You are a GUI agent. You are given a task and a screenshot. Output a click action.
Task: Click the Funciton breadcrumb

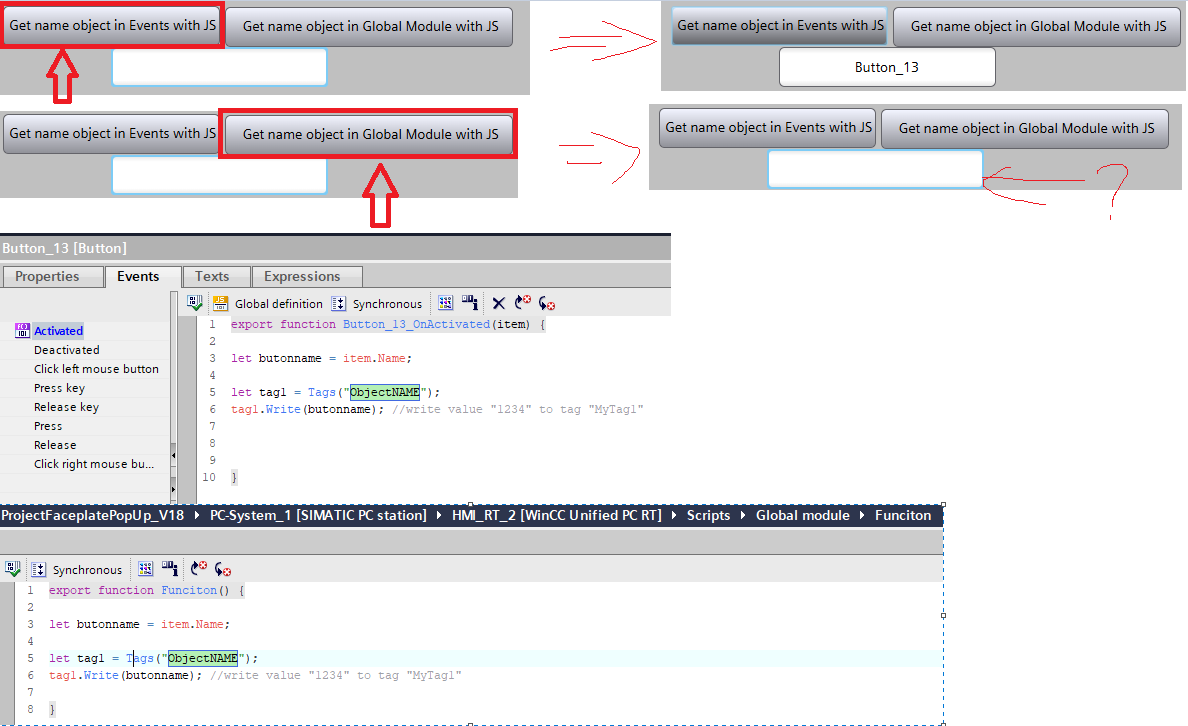point(903,515)
